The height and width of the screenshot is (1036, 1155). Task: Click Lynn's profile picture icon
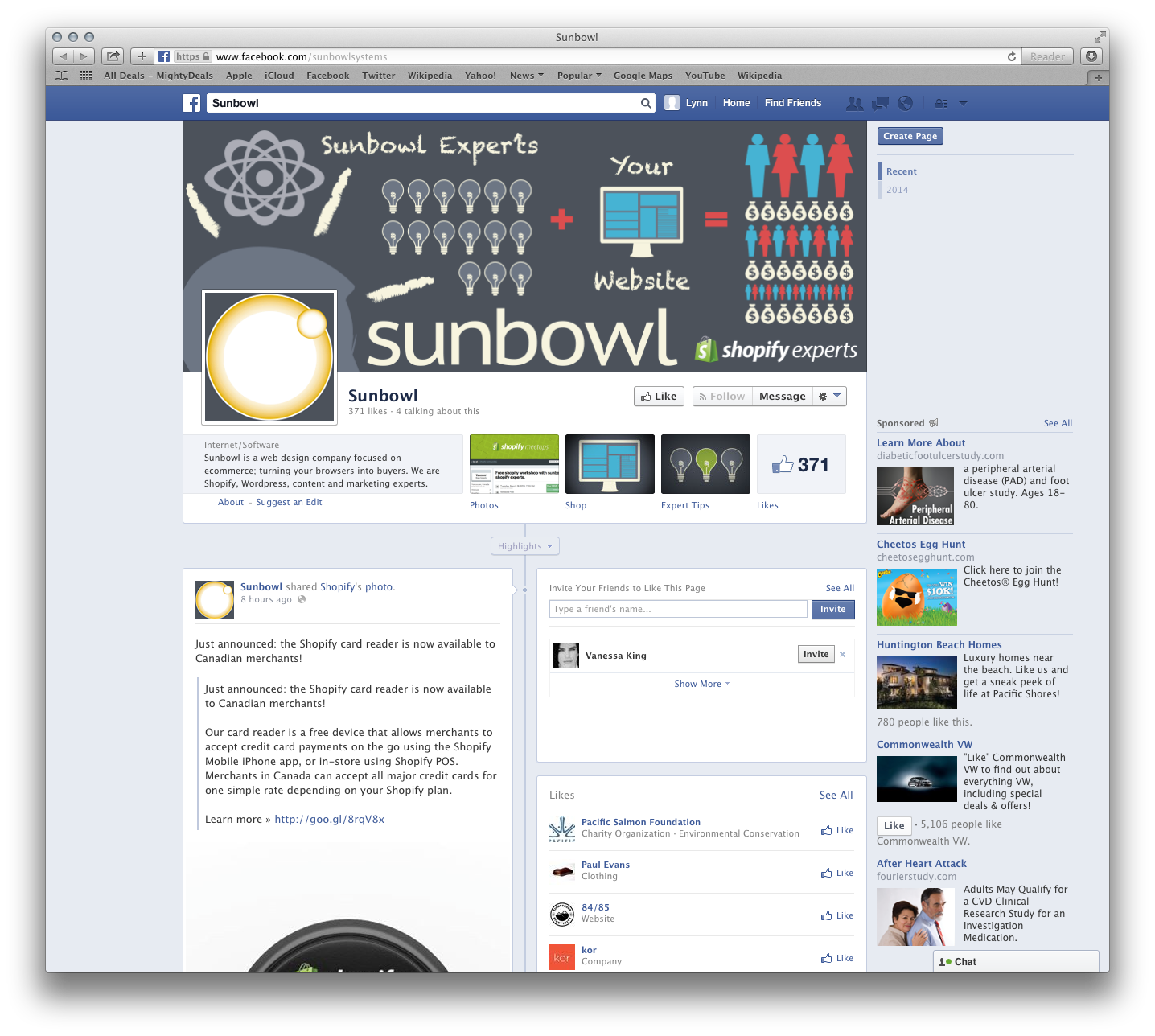tap(672, 103)
